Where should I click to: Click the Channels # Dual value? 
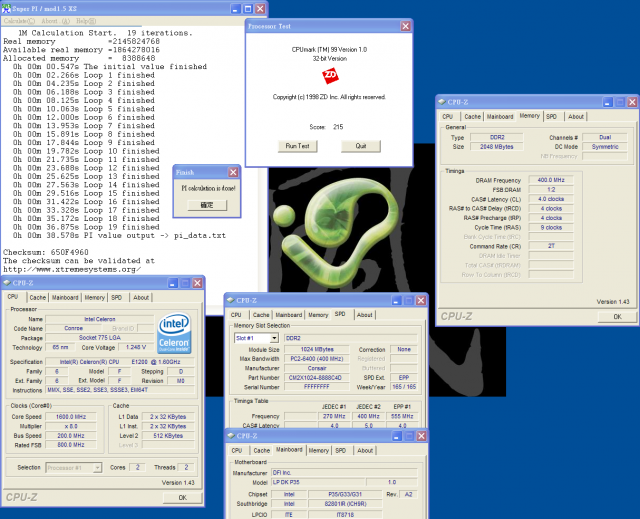(605, 137)
